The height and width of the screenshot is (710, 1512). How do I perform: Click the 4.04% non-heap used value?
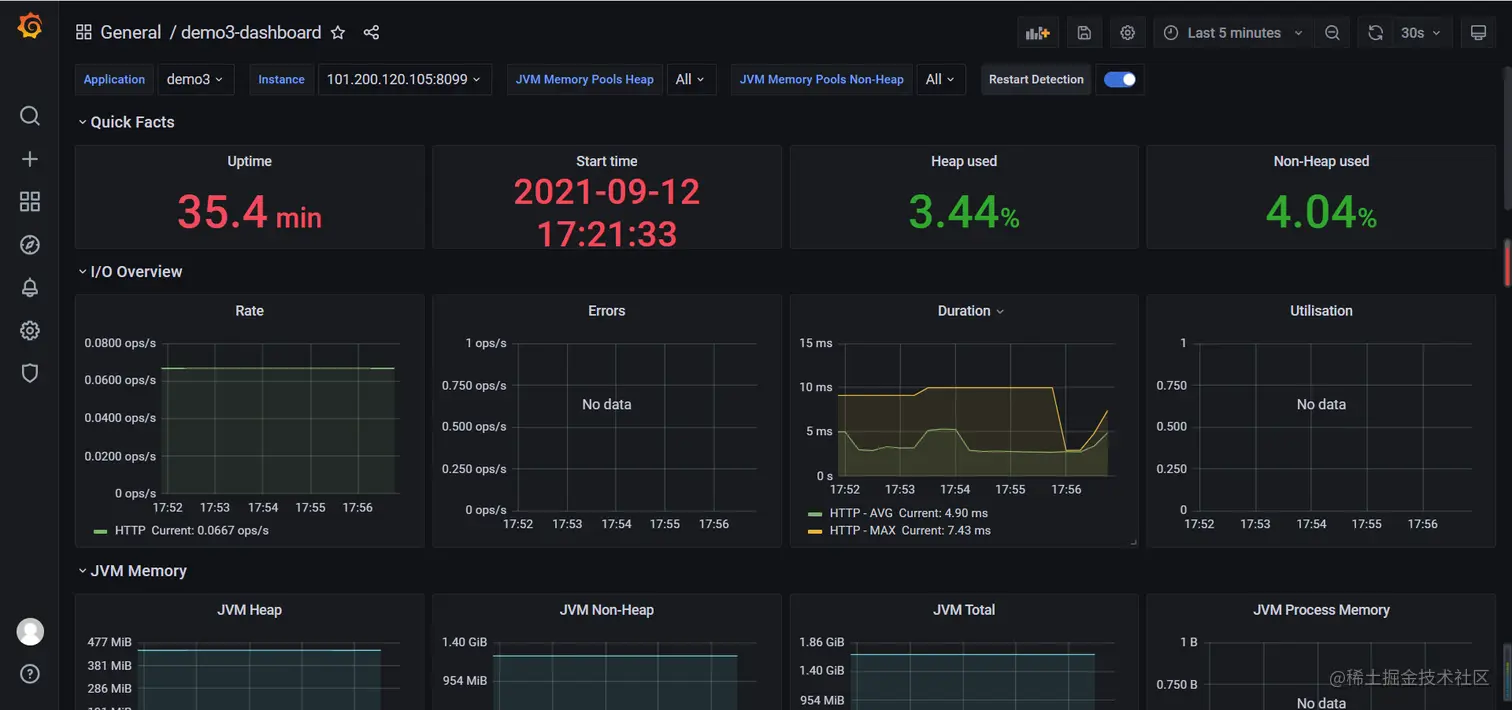tap(1321, 212)
